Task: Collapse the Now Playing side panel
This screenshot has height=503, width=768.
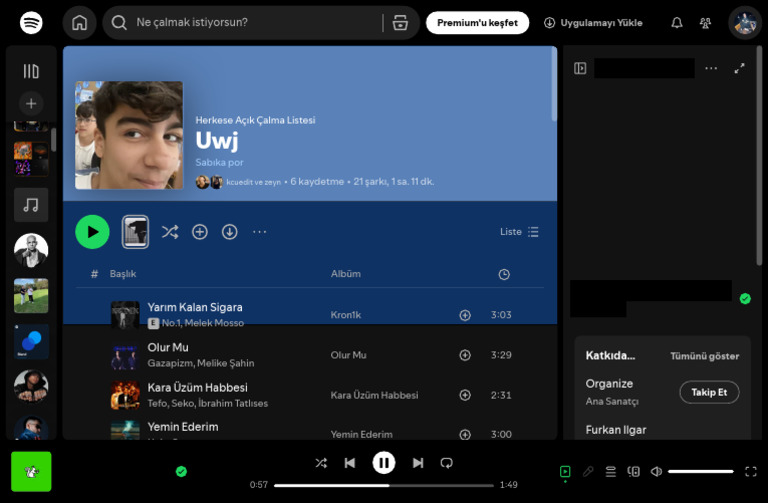Action: tap(580, 68)
